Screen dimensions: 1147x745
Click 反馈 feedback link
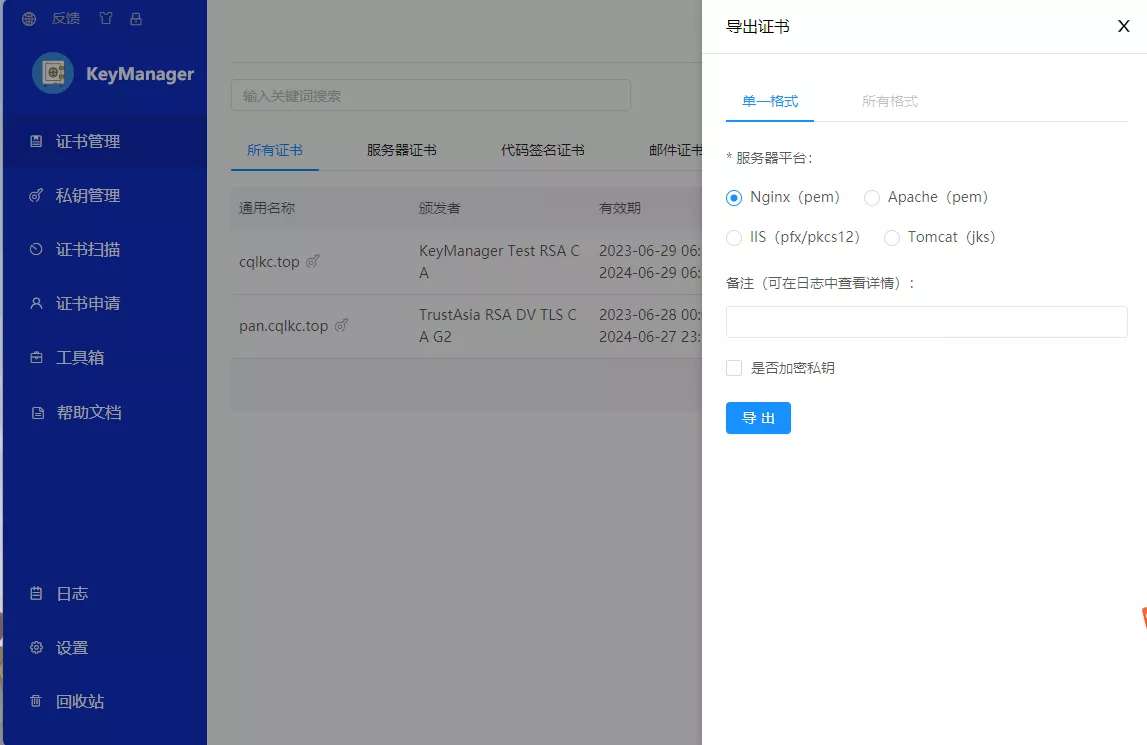click(x=66, y=19)
